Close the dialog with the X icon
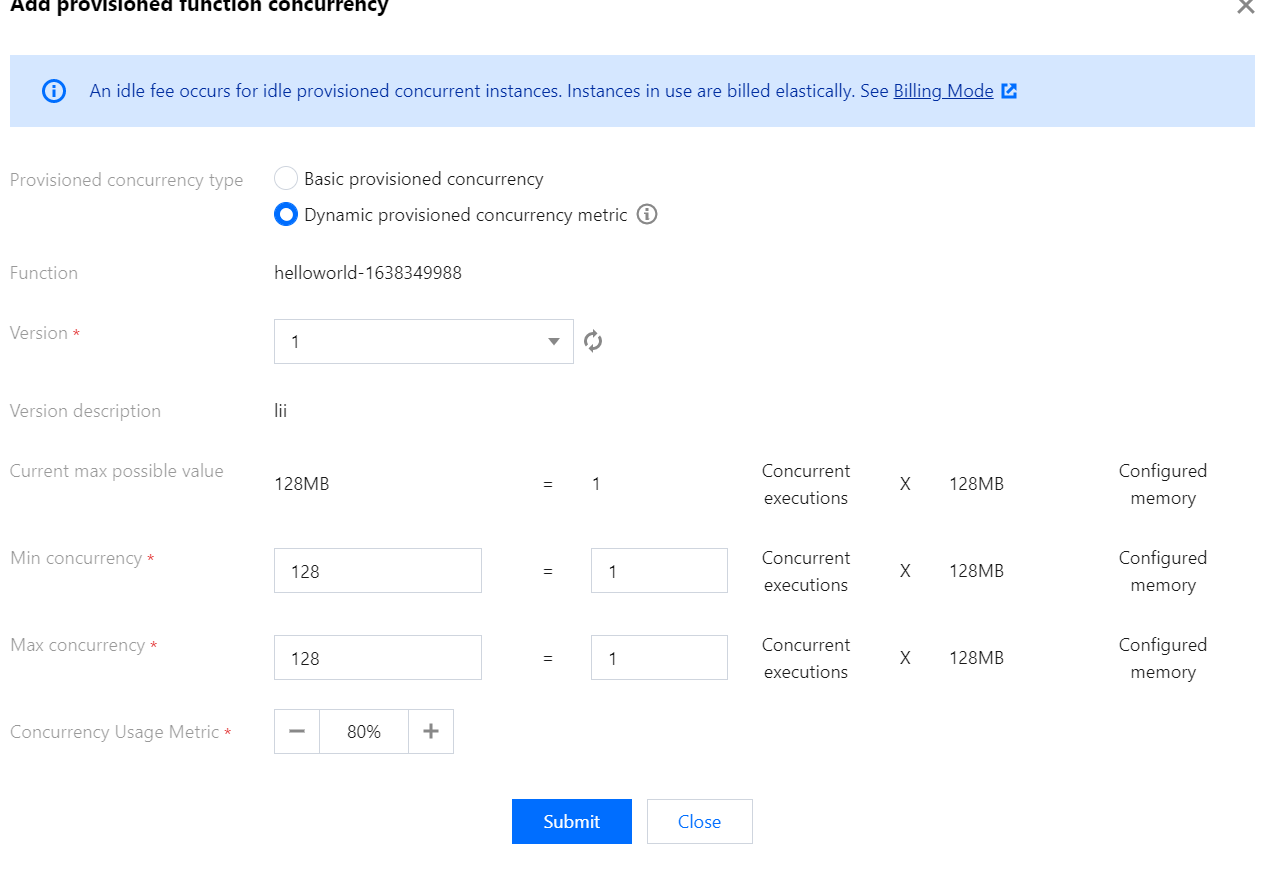Screen dimensions: 1272x873 click(x=1245, y=6)
